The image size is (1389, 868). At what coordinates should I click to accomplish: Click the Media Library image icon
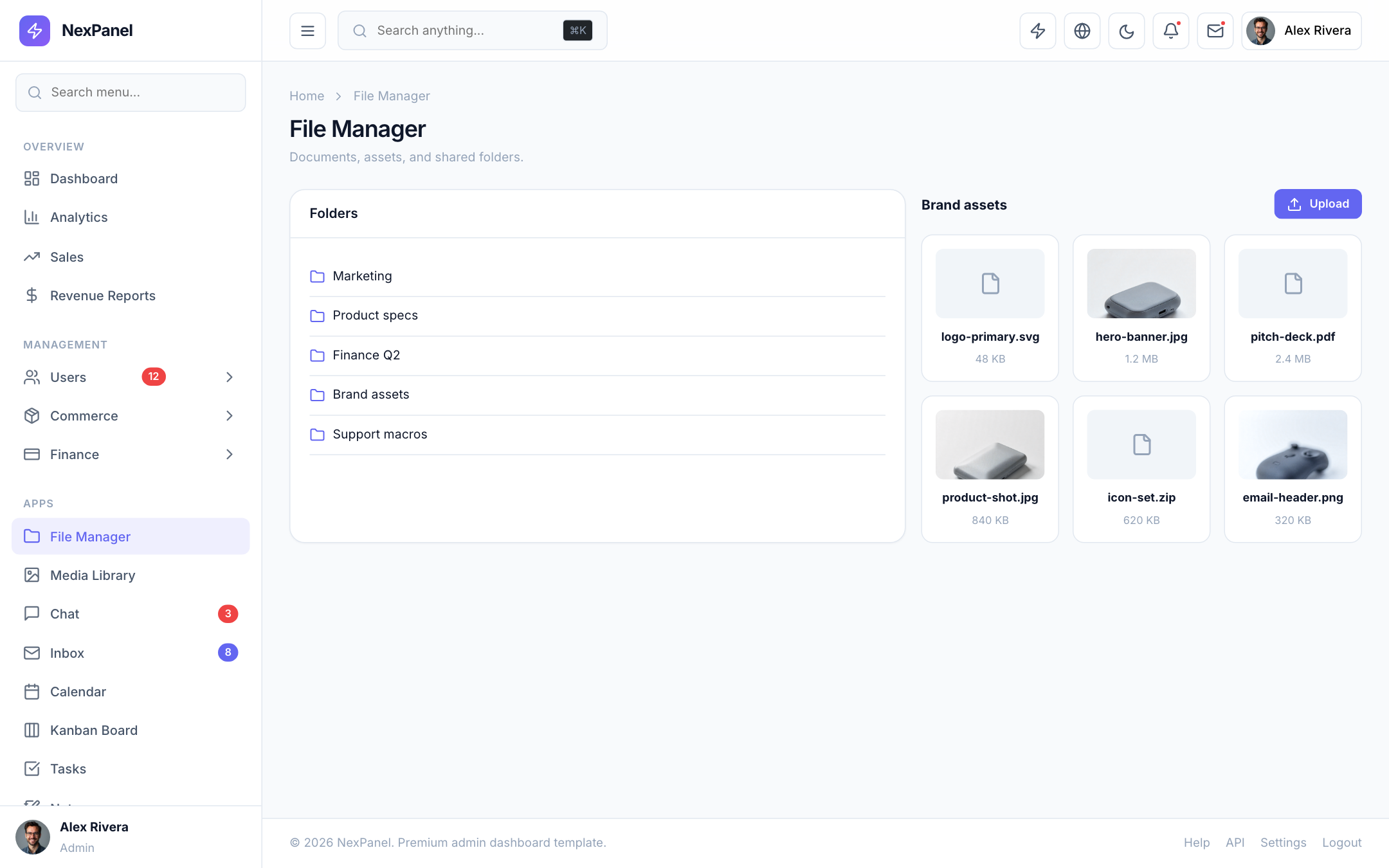pyautogui.click(x=32, y=575)
